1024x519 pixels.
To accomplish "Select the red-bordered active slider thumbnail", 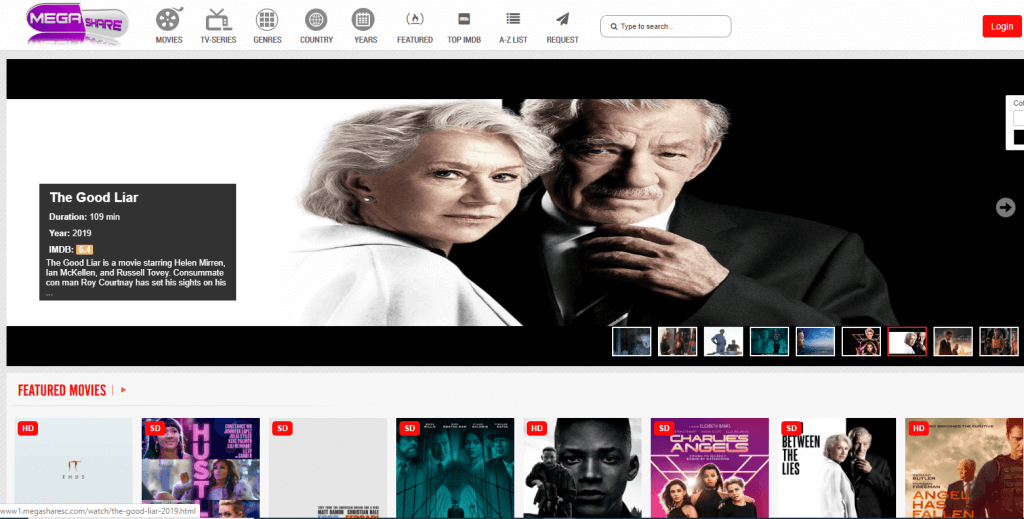I will point(907,341).
